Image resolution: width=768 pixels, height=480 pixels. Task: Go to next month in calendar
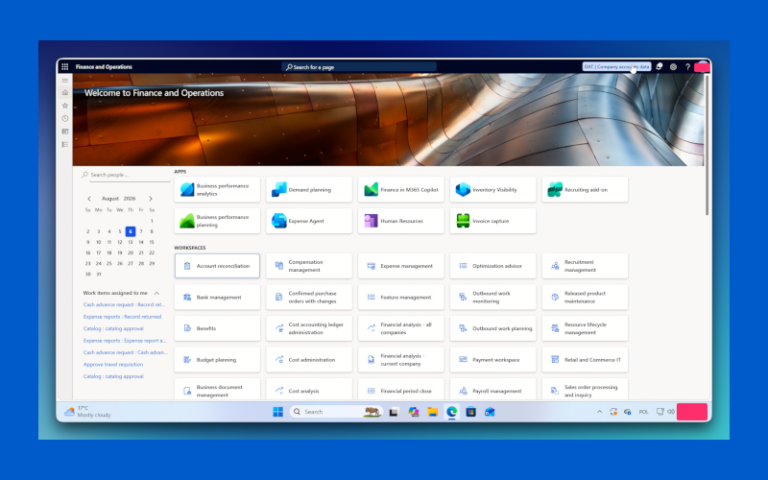(150, 198)
